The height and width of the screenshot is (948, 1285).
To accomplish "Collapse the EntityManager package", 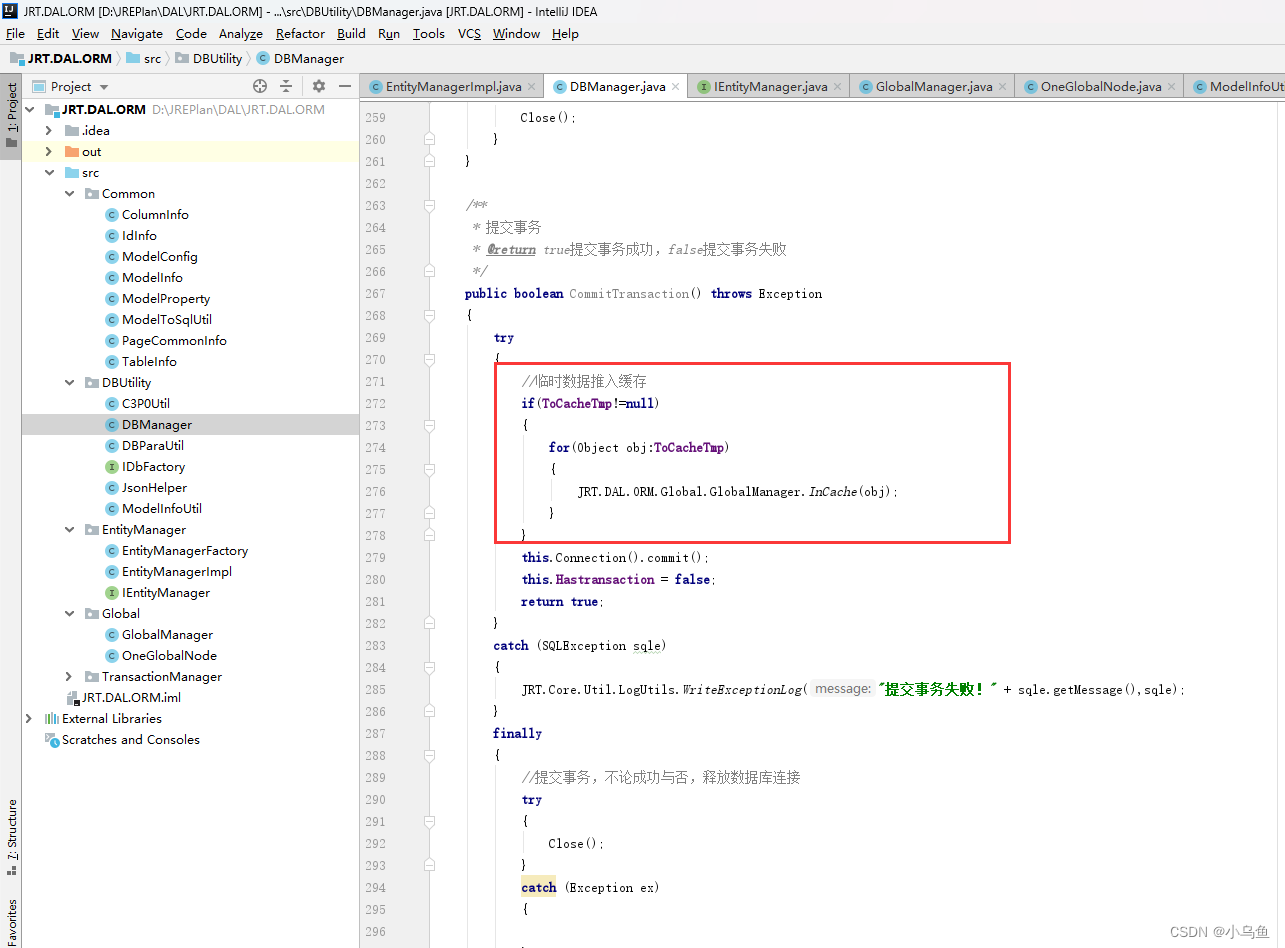I will (x=69, y=529).
